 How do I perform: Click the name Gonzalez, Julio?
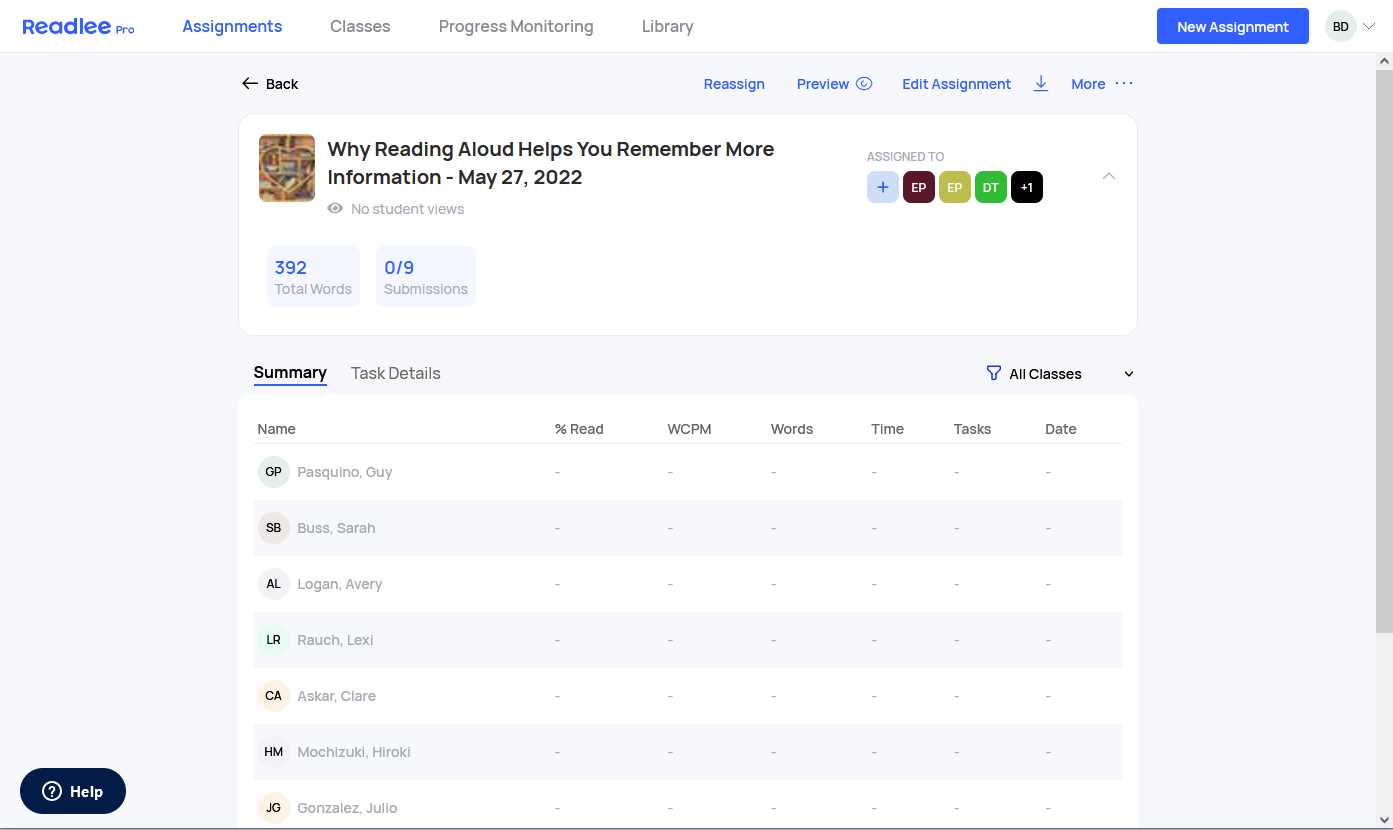[x=347, y=808]
